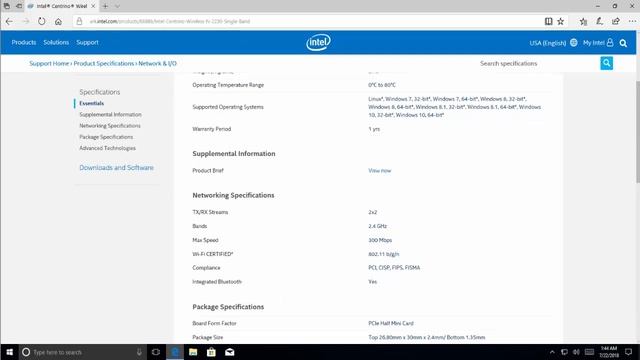
Task: Go back with the browser back arrow
Action: click(9, 21)
